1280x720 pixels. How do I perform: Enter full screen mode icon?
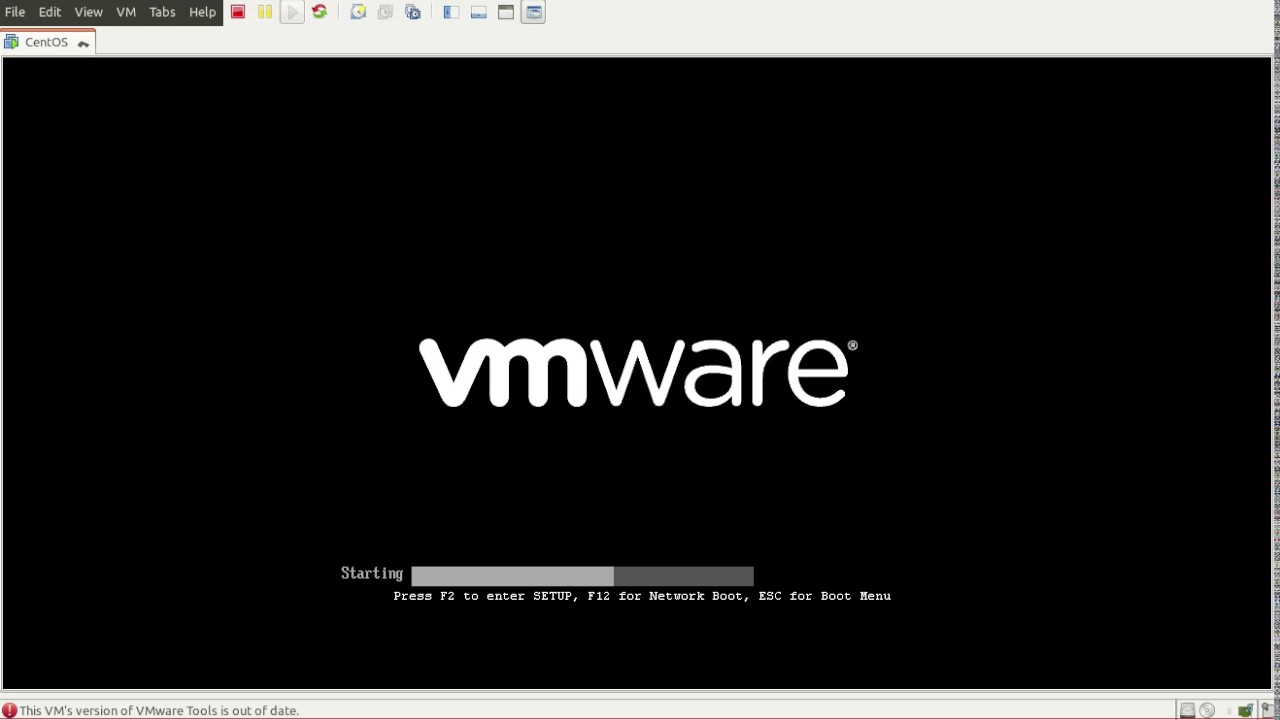[506, 12]
